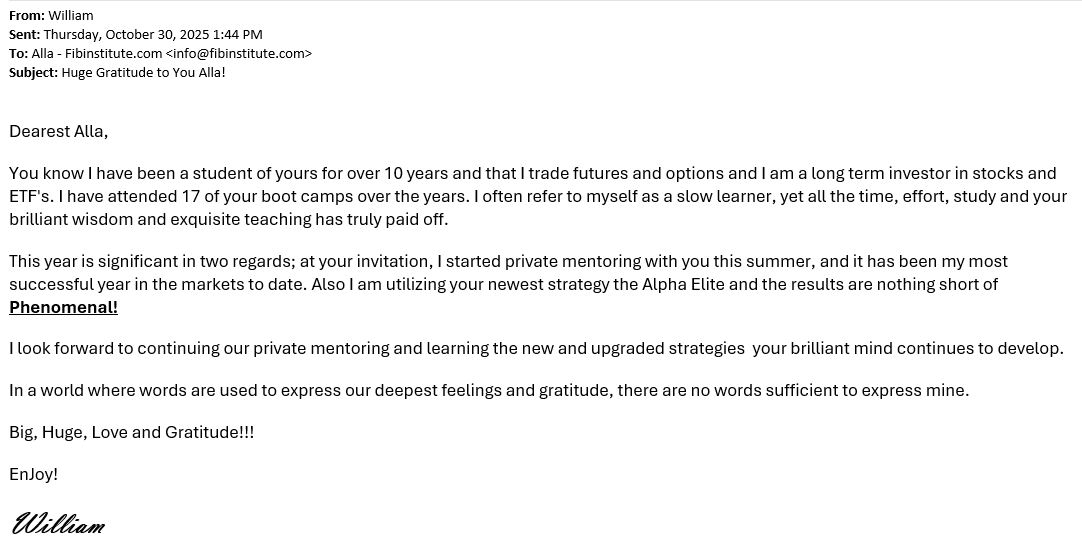
Task: Click the bold From: label
Action: 25,16
